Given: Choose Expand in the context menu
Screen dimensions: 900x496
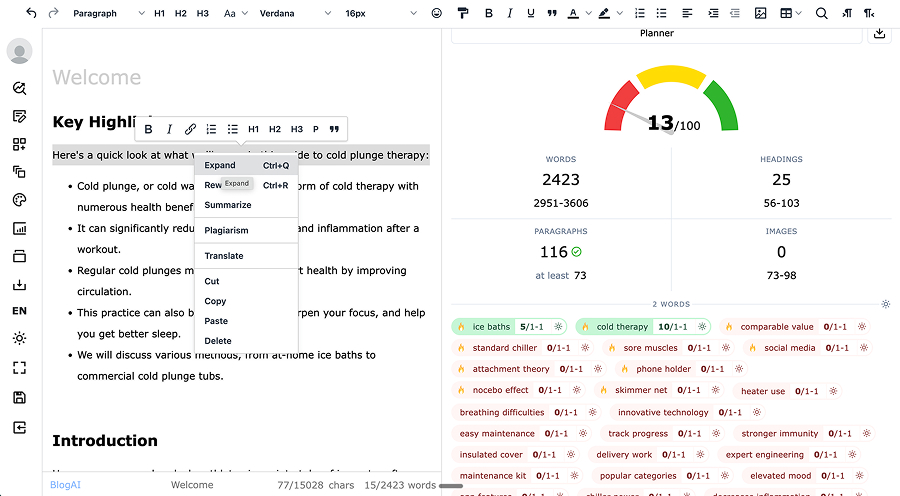Looking at the screenshot, I should (x=246, y=165).
